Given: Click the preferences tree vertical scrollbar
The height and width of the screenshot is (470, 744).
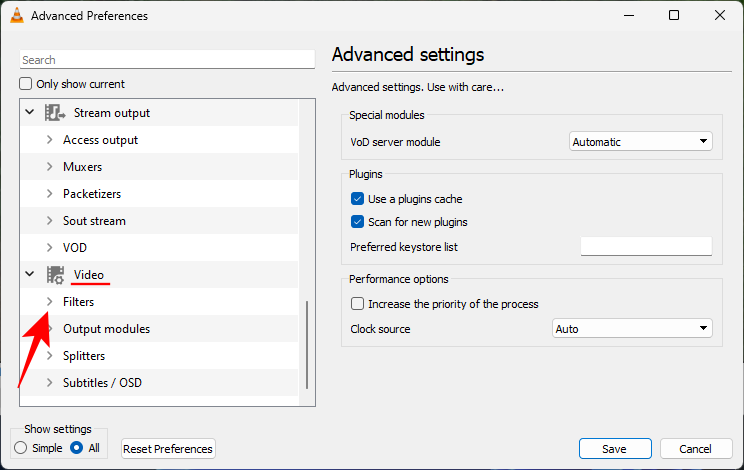Looking at the screenshot, I should coord(307,345).
